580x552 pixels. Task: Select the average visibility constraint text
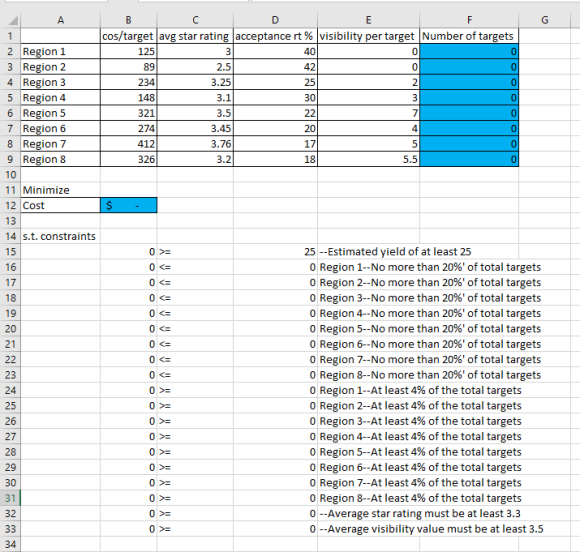click(431, 529)
